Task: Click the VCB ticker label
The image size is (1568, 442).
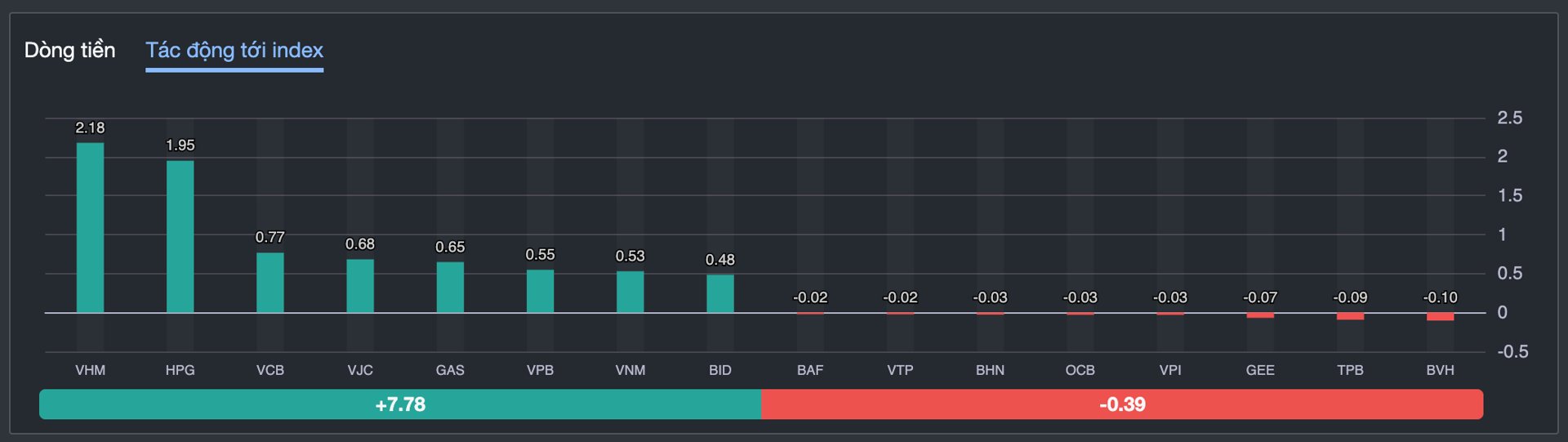Action: click(270, 370)
